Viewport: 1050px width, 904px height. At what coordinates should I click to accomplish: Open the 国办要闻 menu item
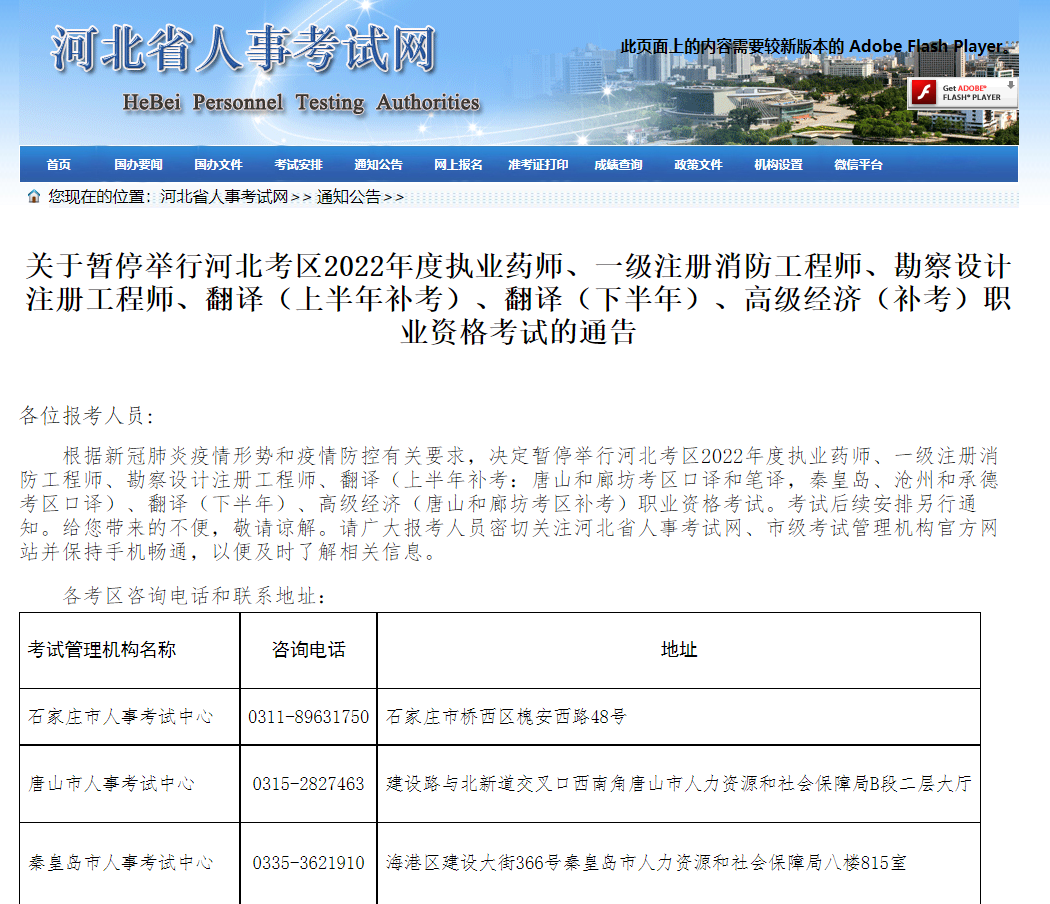(x=138, y=165)
